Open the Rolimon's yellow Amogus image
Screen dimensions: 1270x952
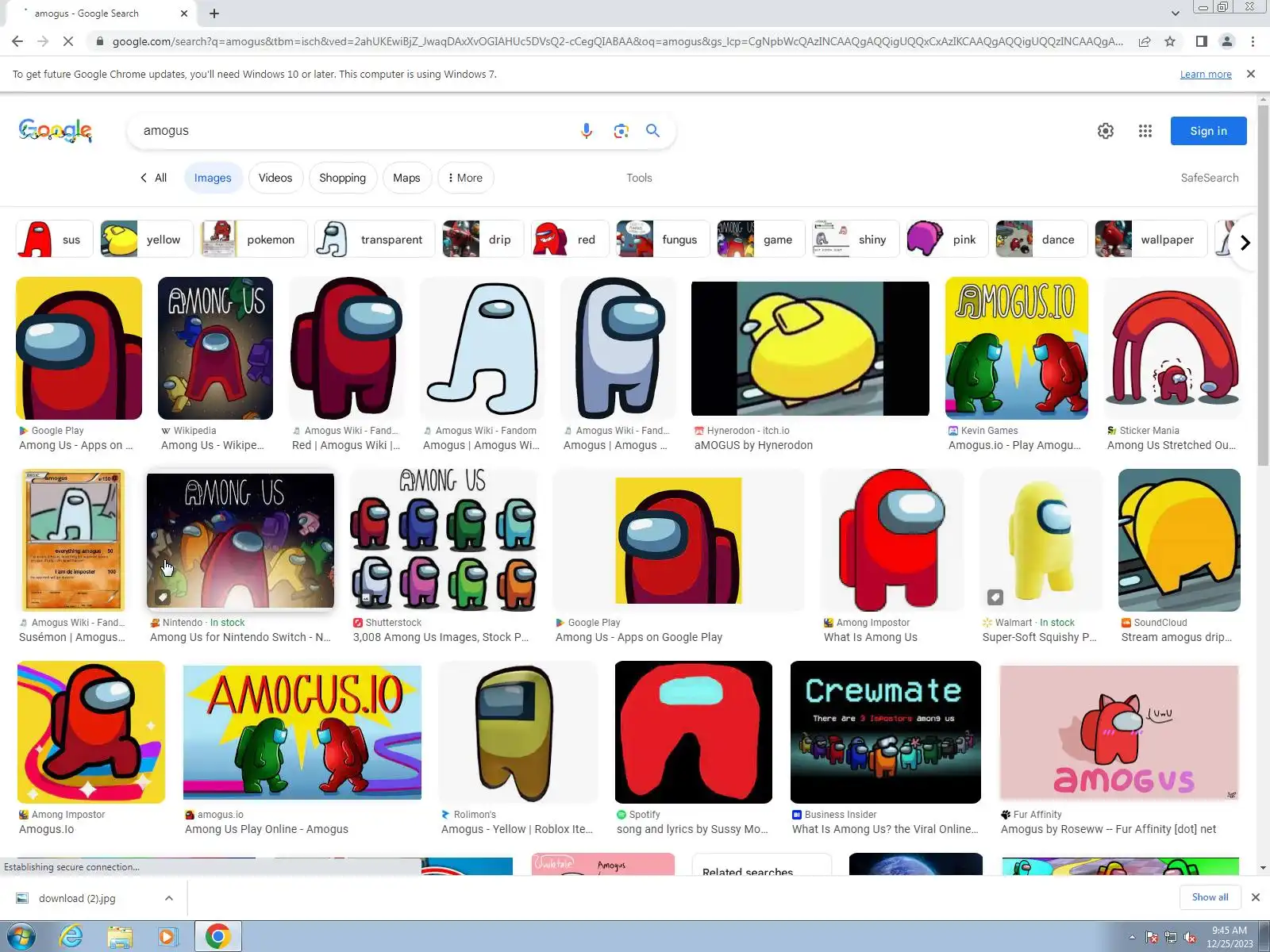click(x=518, y=732)
